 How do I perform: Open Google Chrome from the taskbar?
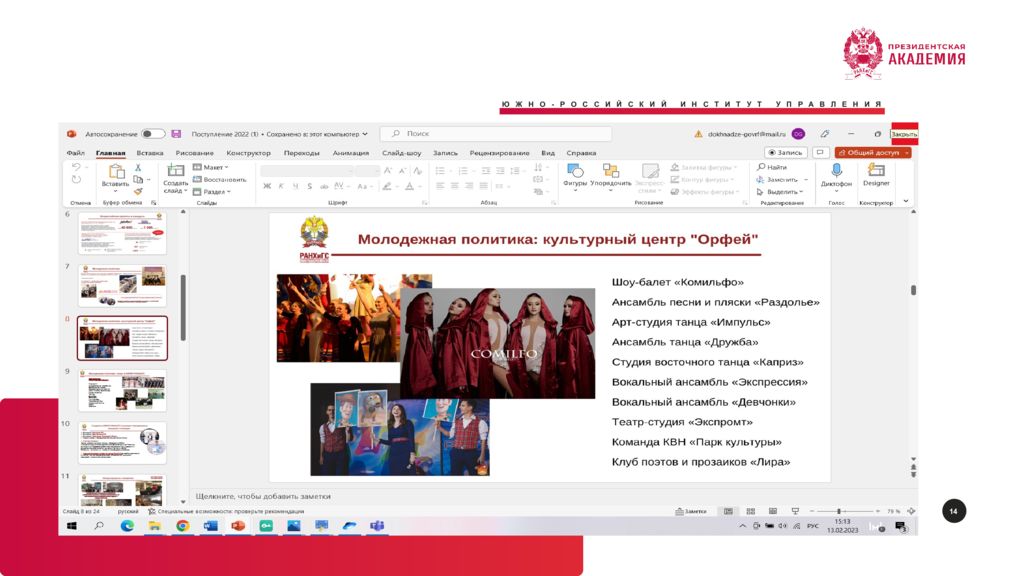(182, 526)
